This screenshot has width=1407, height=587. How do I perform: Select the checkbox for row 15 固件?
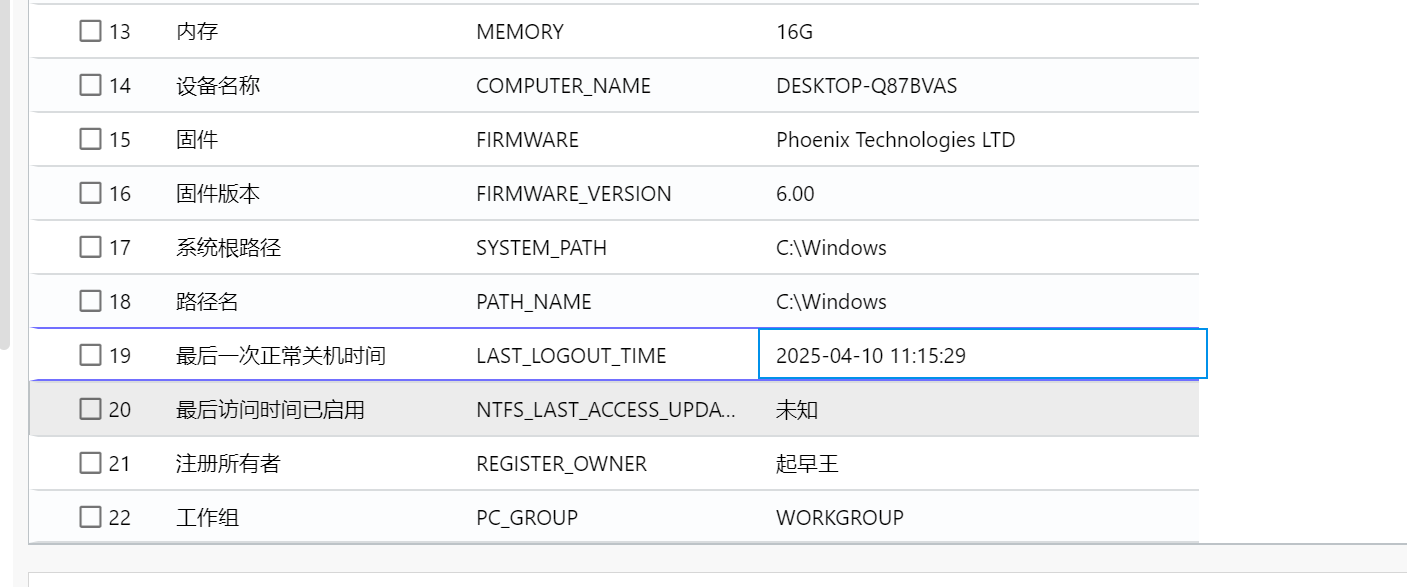(91, 139)
